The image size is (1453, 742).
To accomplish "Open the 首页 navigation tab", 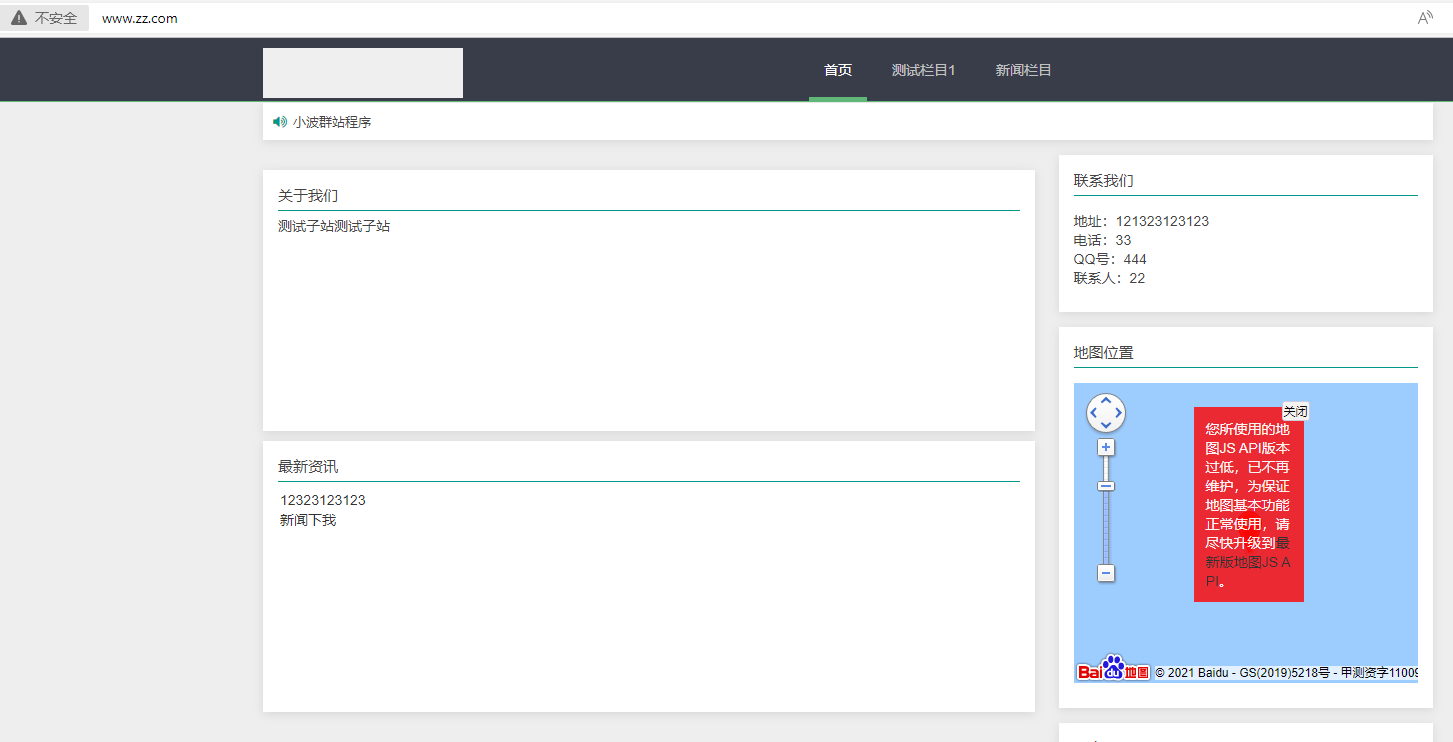I will (x=838, y=70).
